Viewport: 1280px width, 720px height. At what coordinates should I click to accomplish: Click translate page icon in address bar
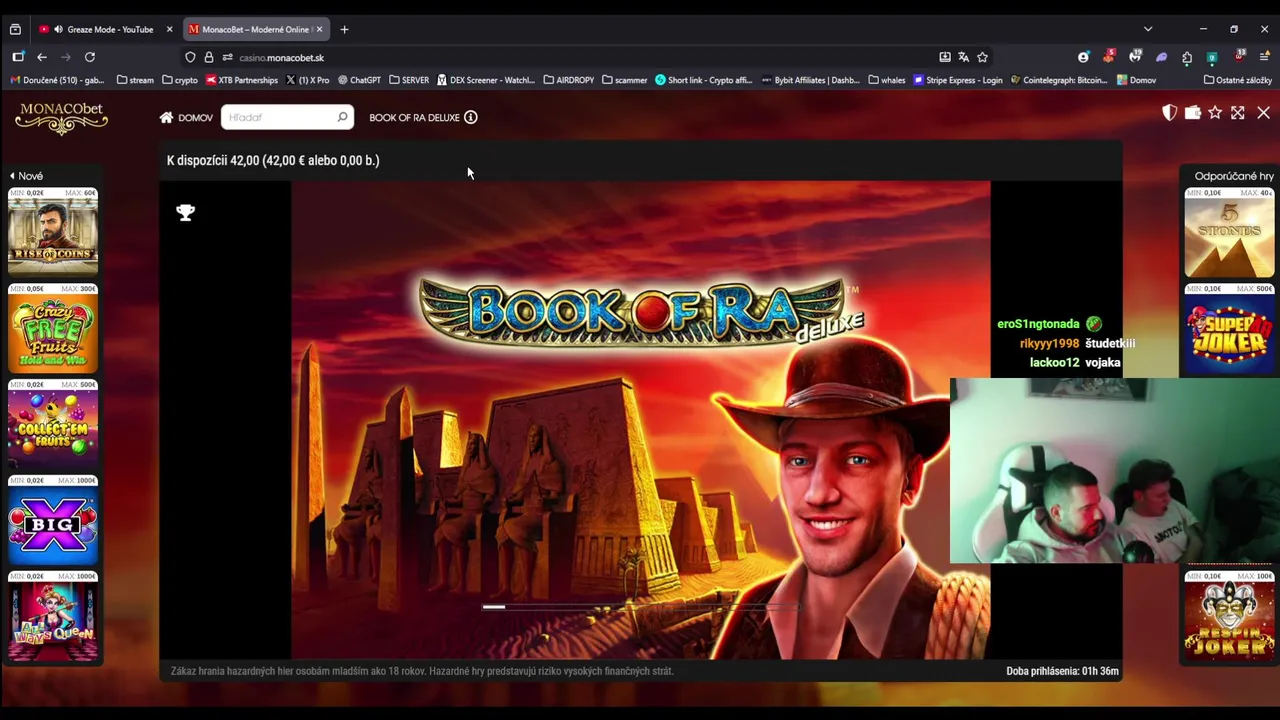click(x=963, y=57)
